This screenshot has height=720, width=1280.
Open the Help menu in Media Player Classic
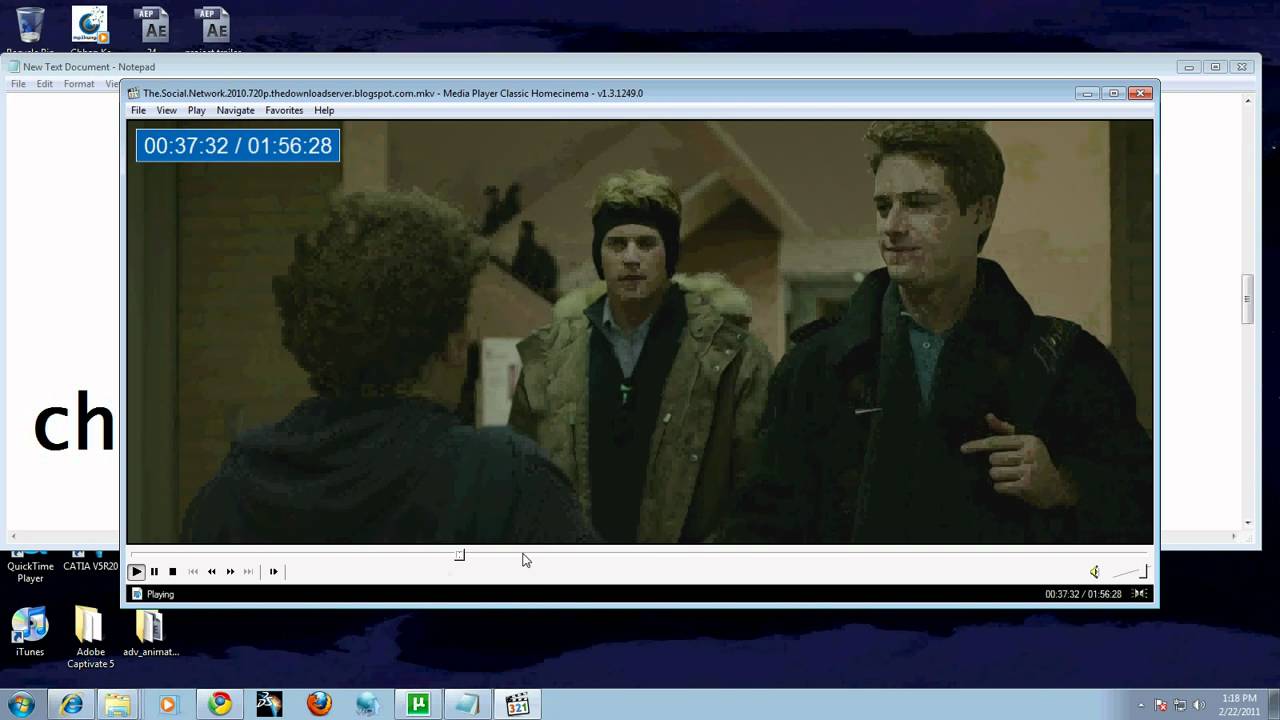coord(324,110)
